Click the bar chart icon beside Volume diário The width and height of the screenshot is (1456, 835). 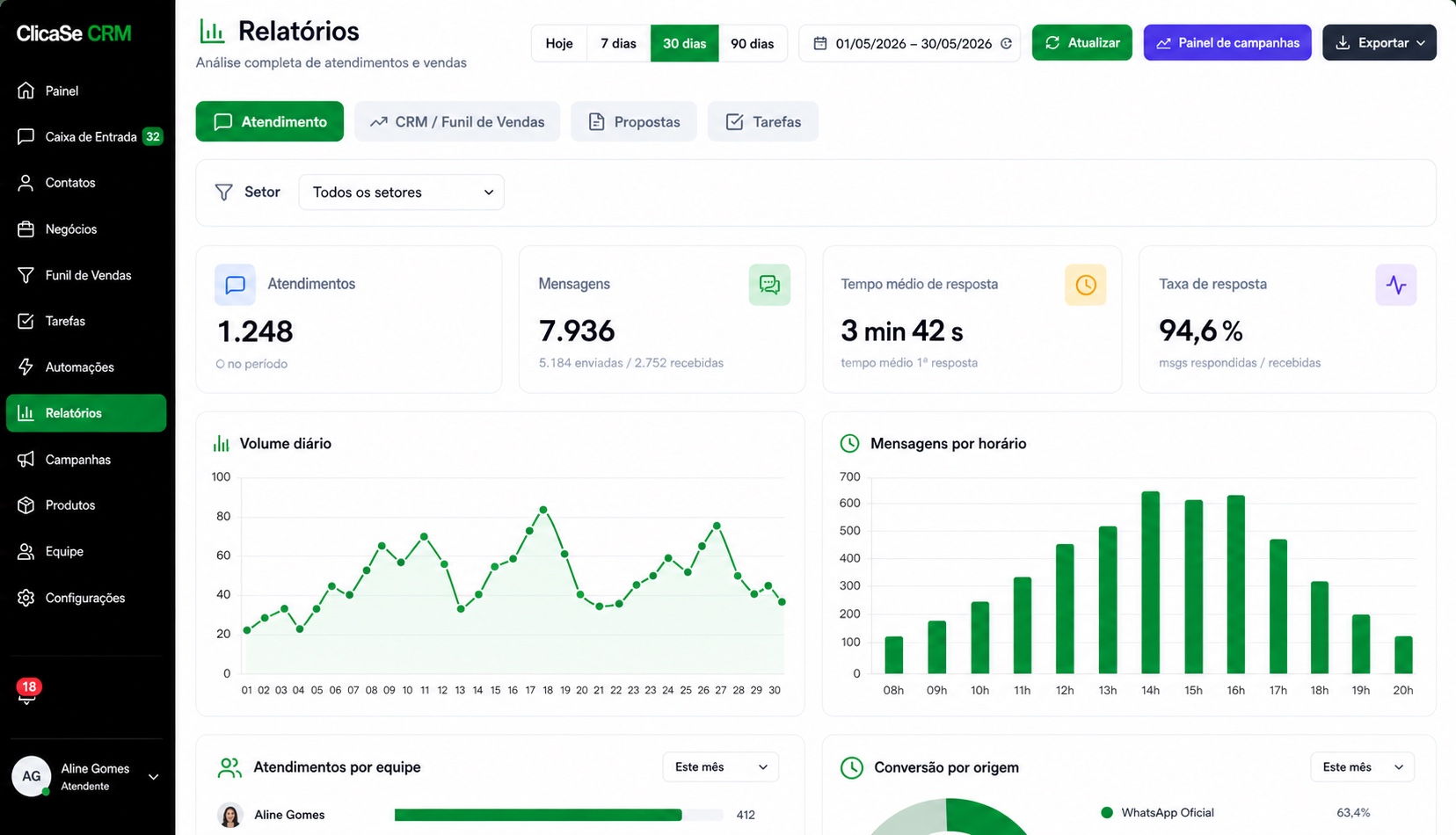pos(221,444)
